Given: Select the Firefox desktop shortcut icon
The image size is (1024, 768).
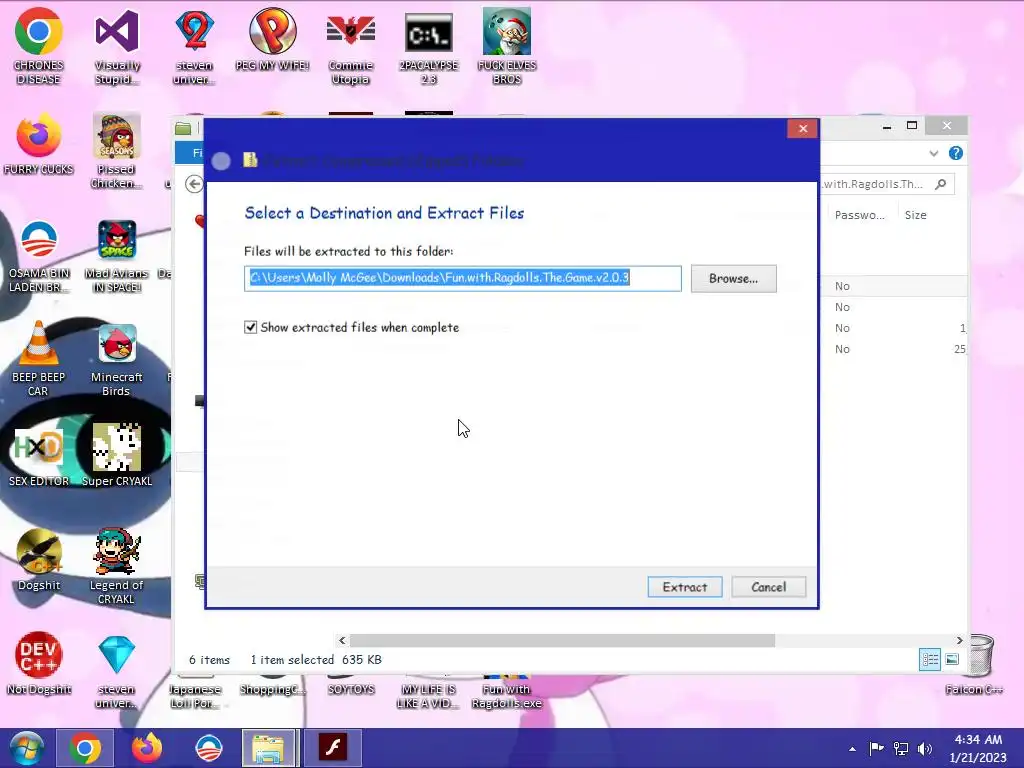Looking at the screenshot, I should click(x=39, y=143).
